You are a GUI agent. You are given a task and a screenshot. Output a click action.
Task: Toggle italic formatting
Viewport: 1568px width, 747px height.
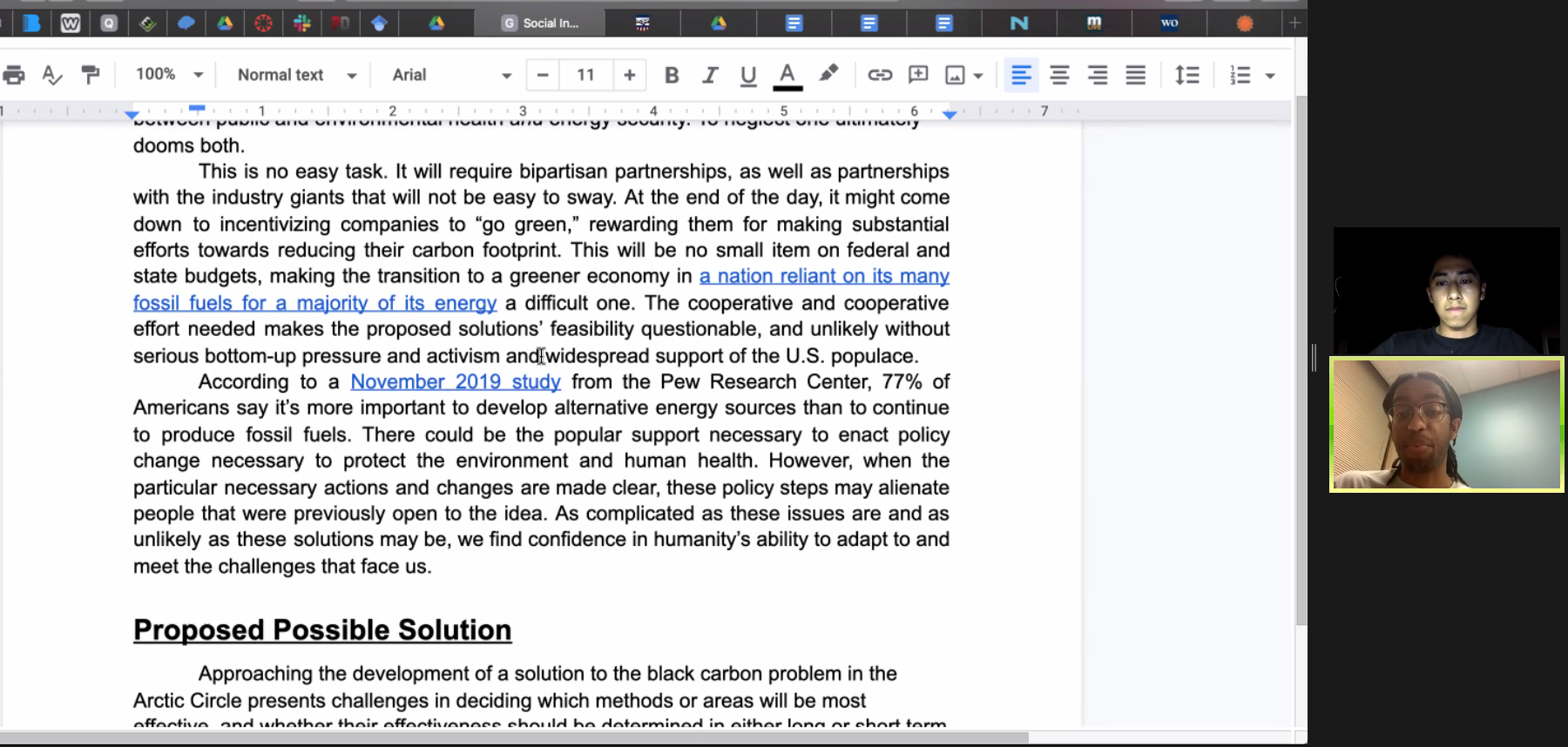[x=710, y=75]
